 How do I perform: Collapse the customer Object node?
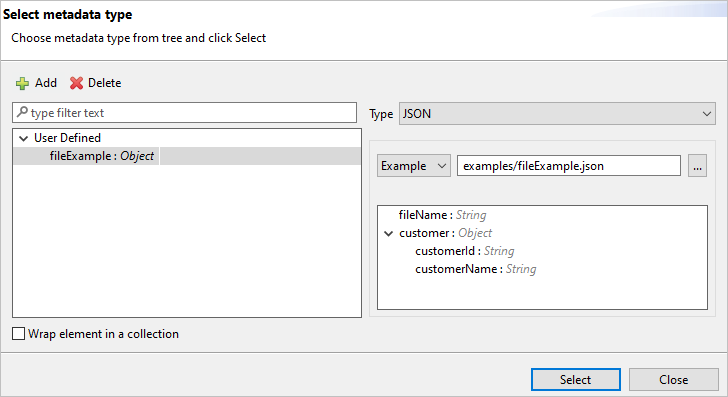tap(389, 234)
